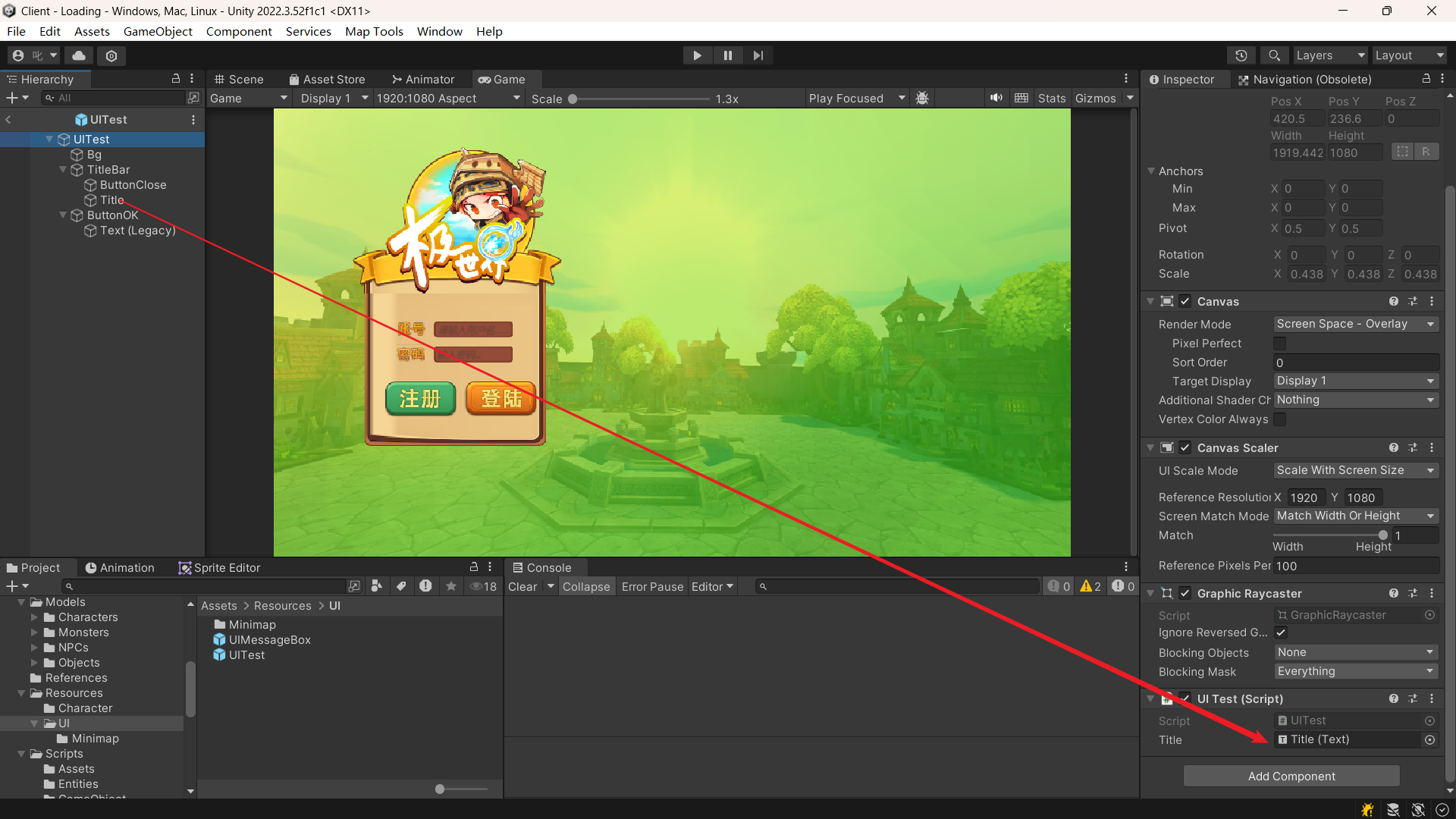Click the Add Component button
Image resolution: width=1456 pixels, height=819 pixels.
(x=1291, y=776)
